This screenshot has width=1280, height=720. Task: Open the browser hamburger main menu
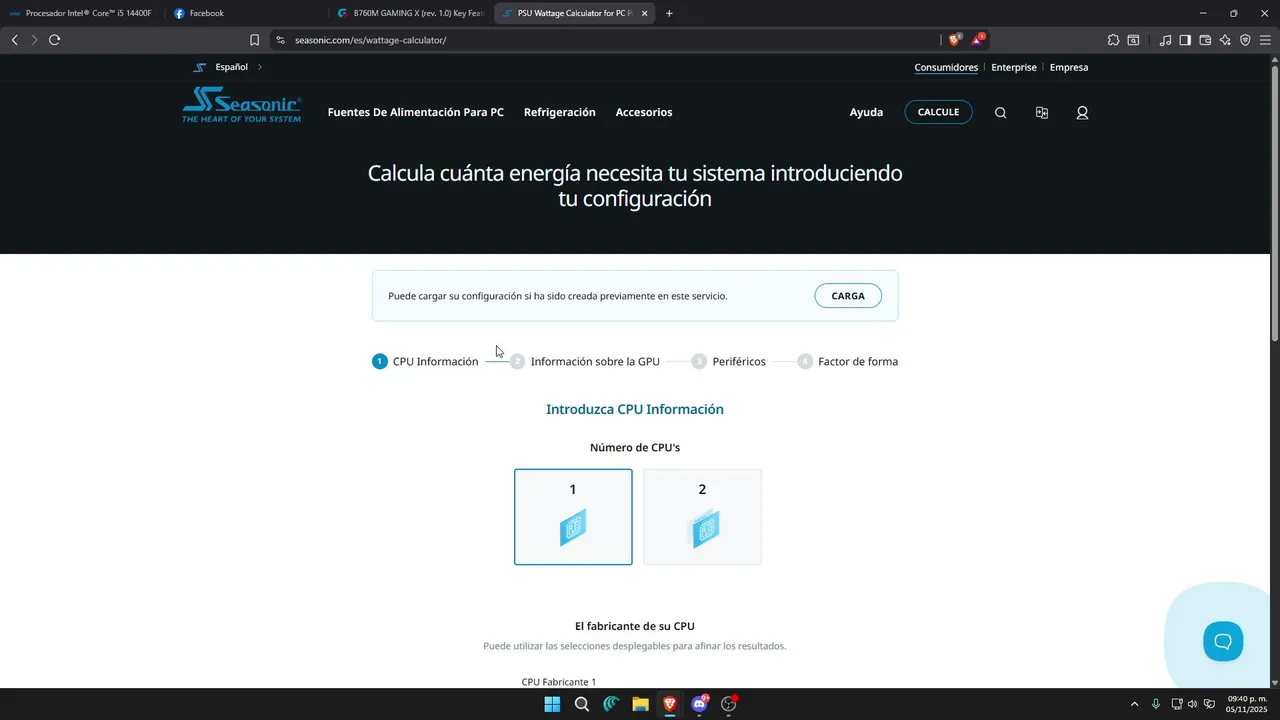(1265, 40)
